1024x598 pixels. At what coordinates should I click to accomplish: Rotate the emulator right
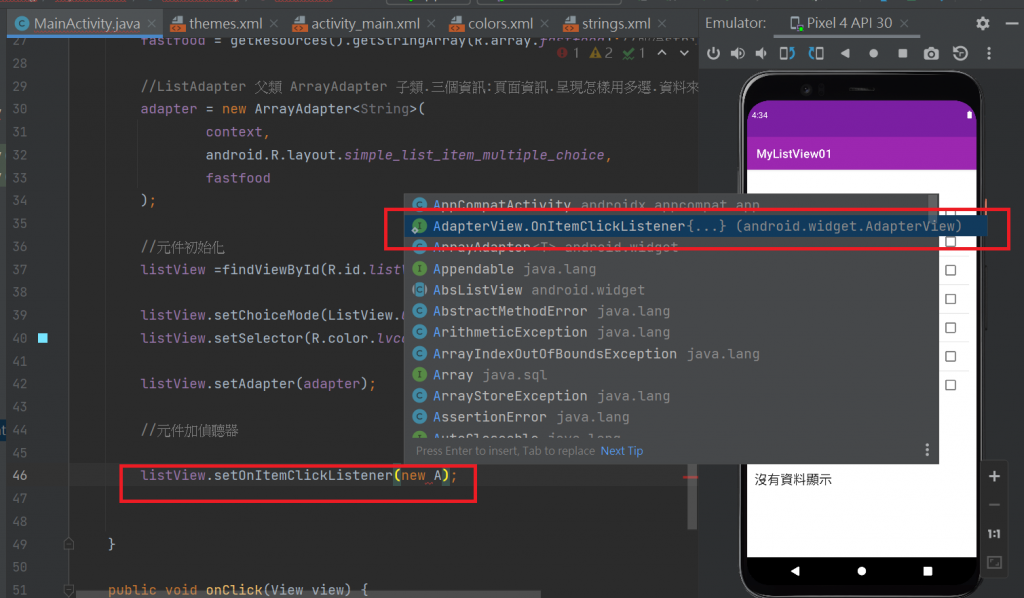(x=816, y=54)
